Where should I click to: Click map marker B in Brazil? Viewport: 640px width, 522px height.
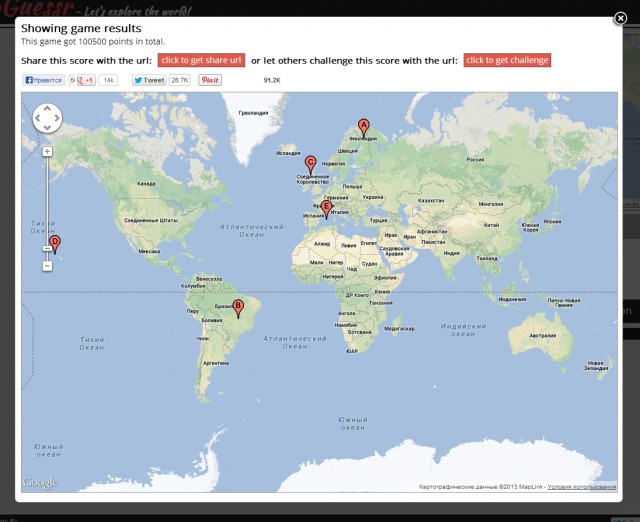(x=238, y=309)
